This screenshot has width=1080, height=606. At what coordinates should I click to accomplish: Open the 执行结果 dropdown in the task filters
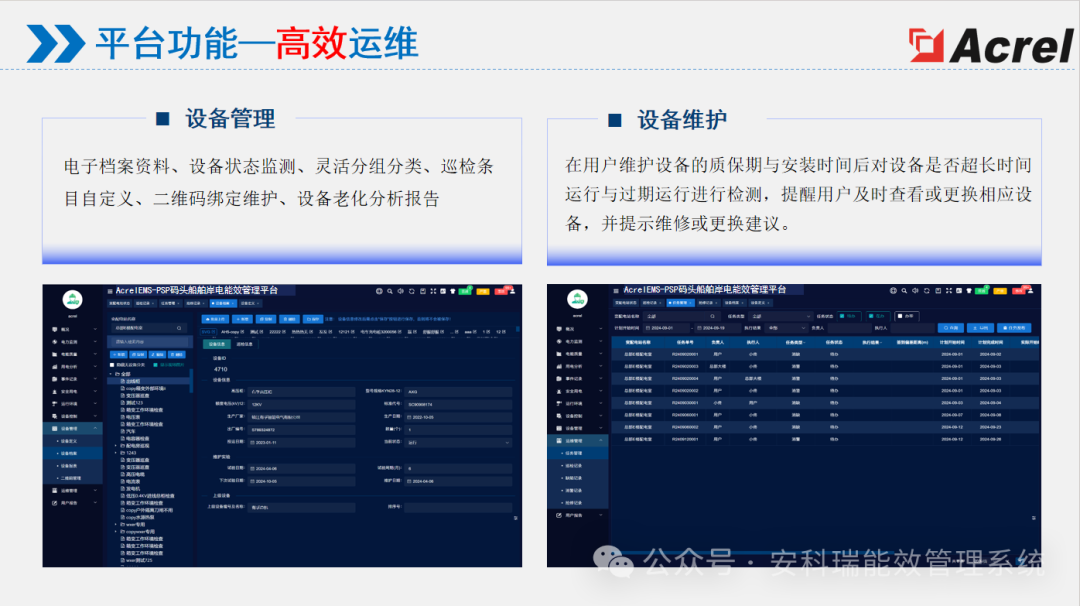[786, 326]
